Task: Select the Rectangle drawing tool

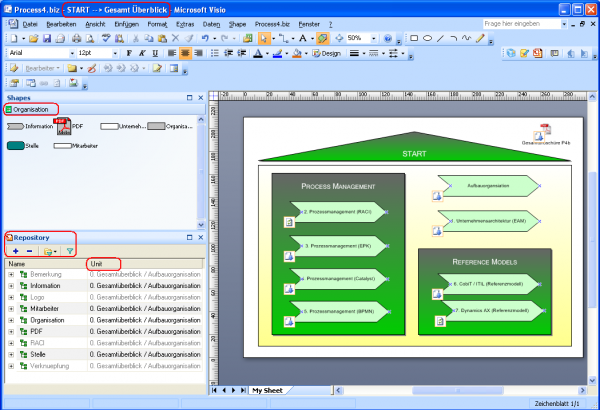Action: coord(414,37)
